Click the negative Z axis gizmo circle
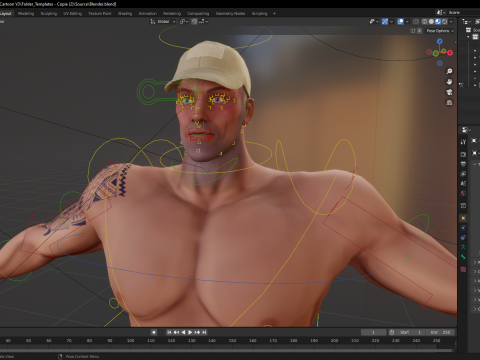Image resolution: width=480 pixels, height=360 pixels. pyautogui.click(x=440, y=63)
